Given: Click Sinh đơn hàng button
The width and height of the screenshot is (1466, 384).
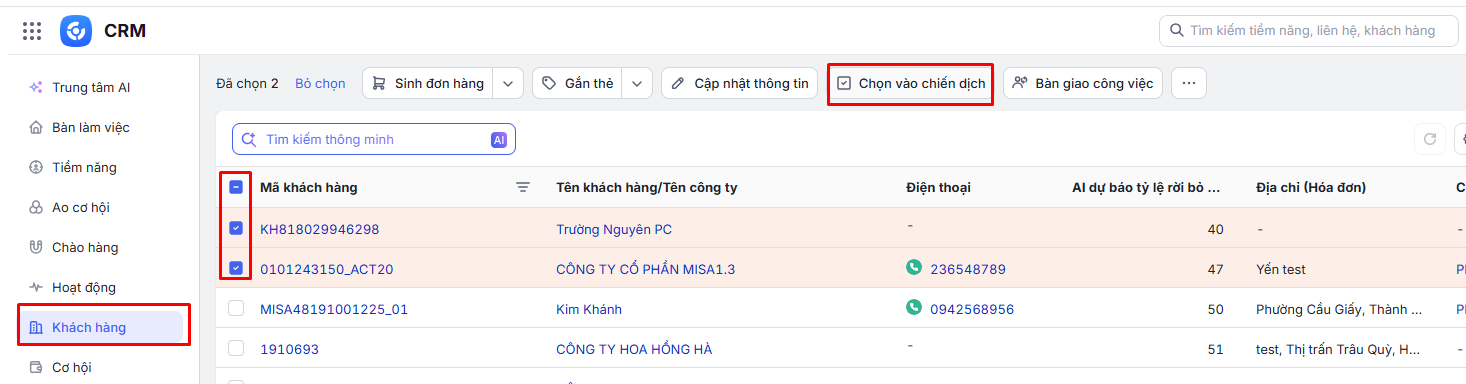Looking at the screenshot, I should click(428, 83).
